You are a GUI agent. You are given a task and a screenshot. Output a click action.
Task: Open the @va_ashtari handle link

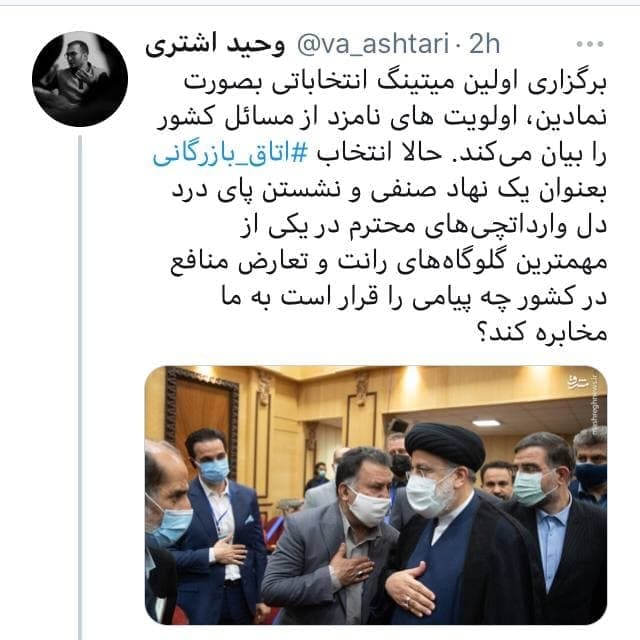[373, 44]
